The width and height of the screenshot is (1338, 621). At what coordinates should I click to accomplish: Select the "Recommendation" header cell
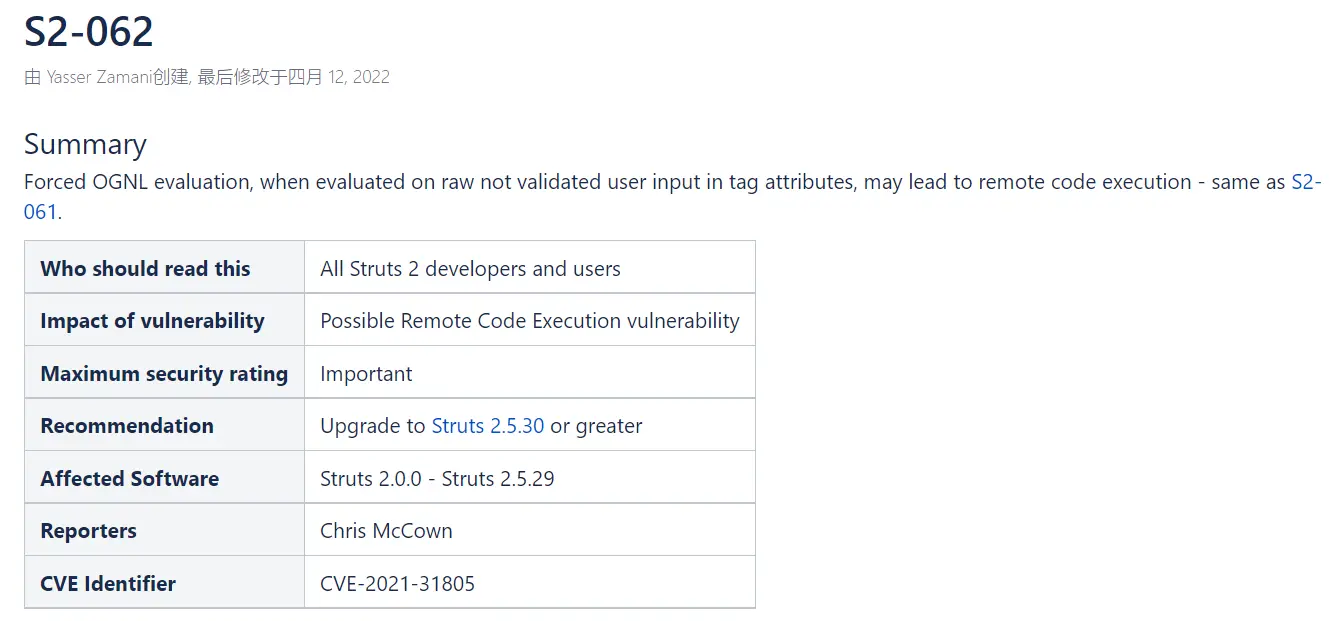pos(127,426)
